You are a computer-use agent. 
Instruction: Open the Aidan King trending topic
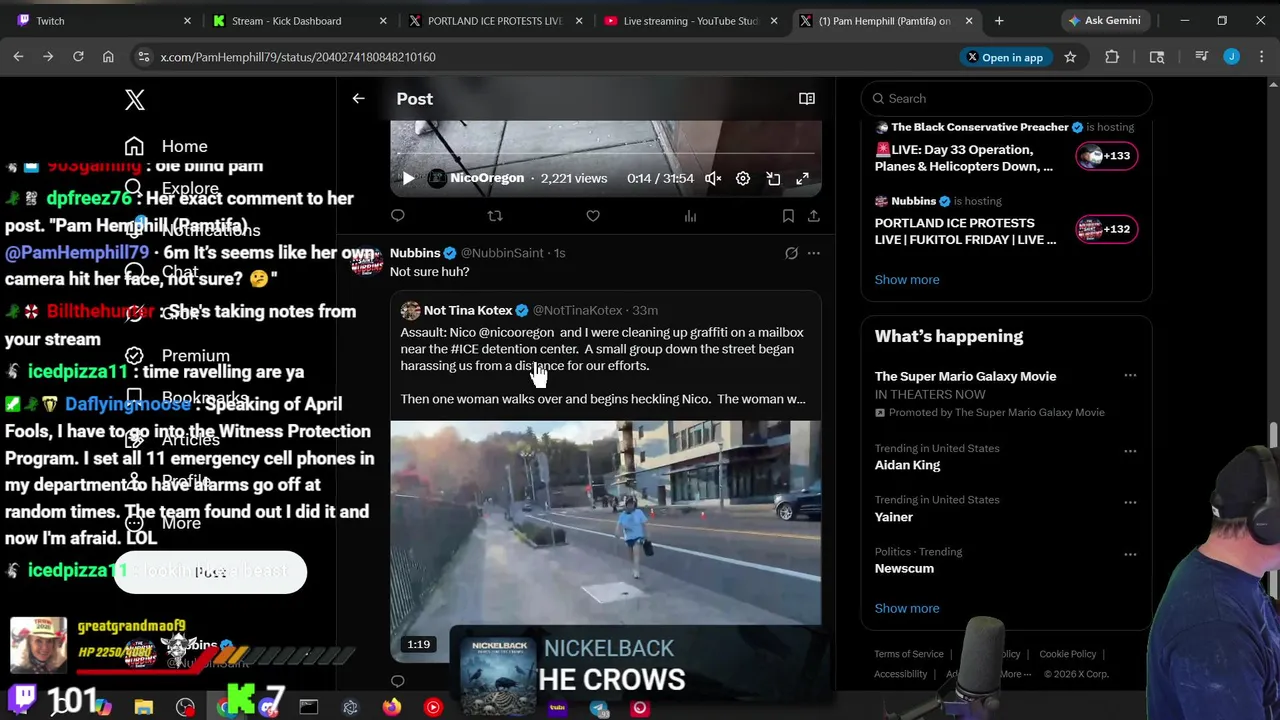pyautogui.click(x=908, y=465)
